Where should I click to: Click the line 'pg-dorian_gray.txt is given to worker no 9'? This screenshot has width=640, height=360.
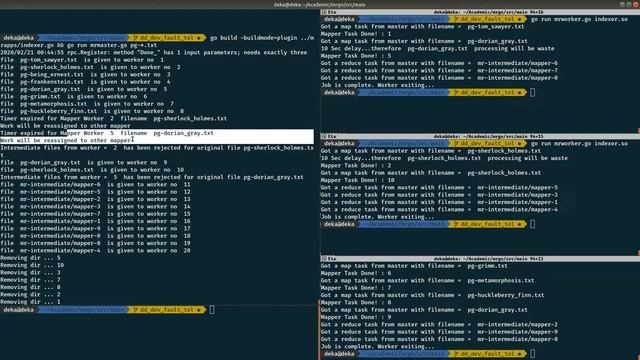click(x=84, y=162)
